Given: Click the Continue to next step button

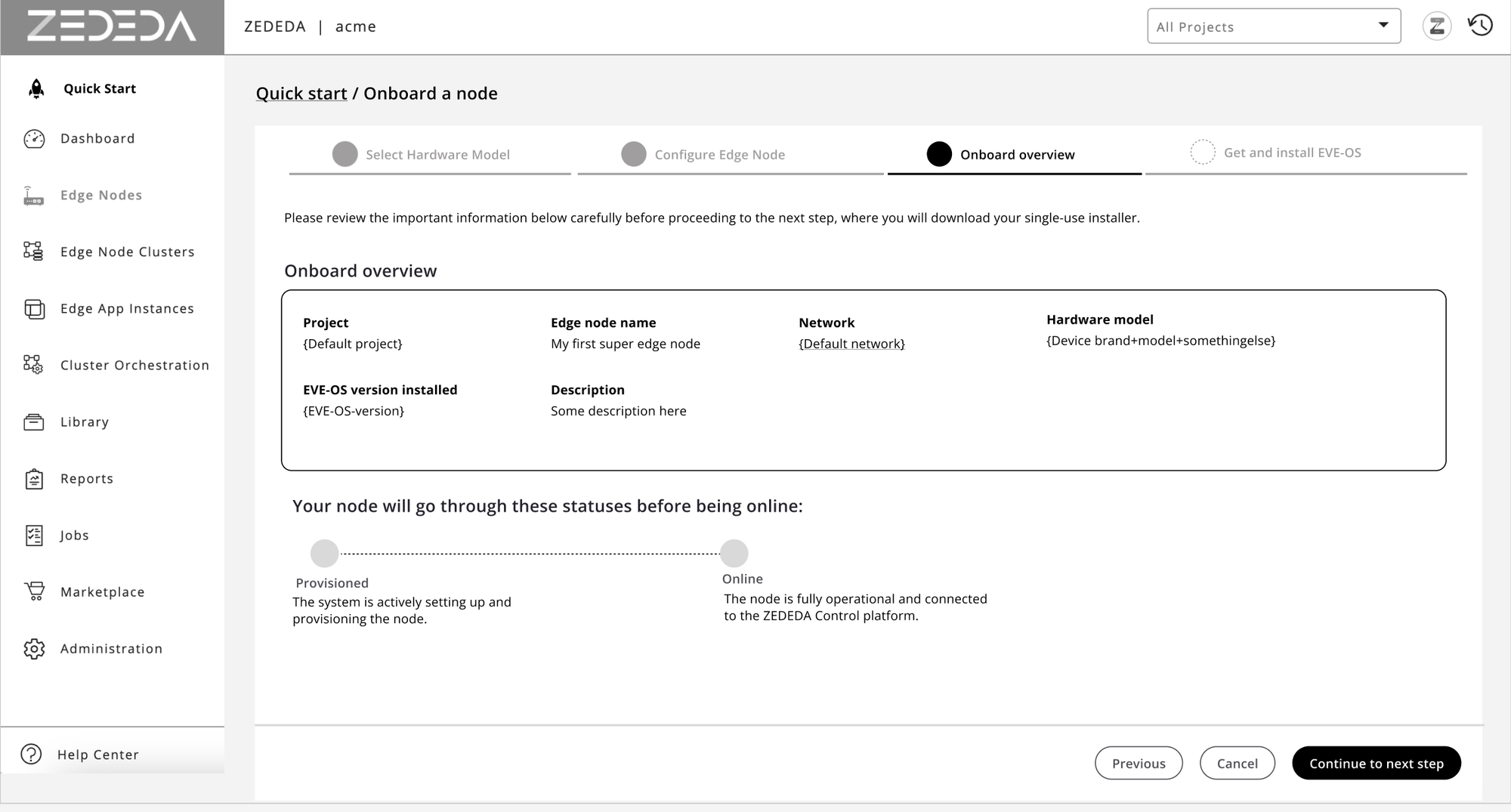Looking at the screenshot, I should tap(1376, 763).
